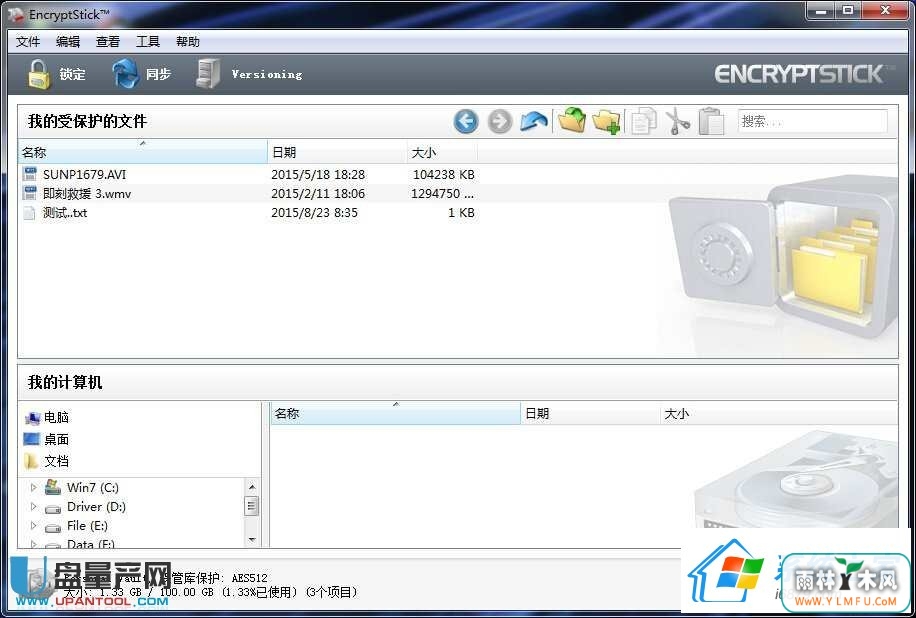The width and height of the screenshot is (916, 618).
Task: Click the sync arrows icon
Action: click(x=125, y=74)
